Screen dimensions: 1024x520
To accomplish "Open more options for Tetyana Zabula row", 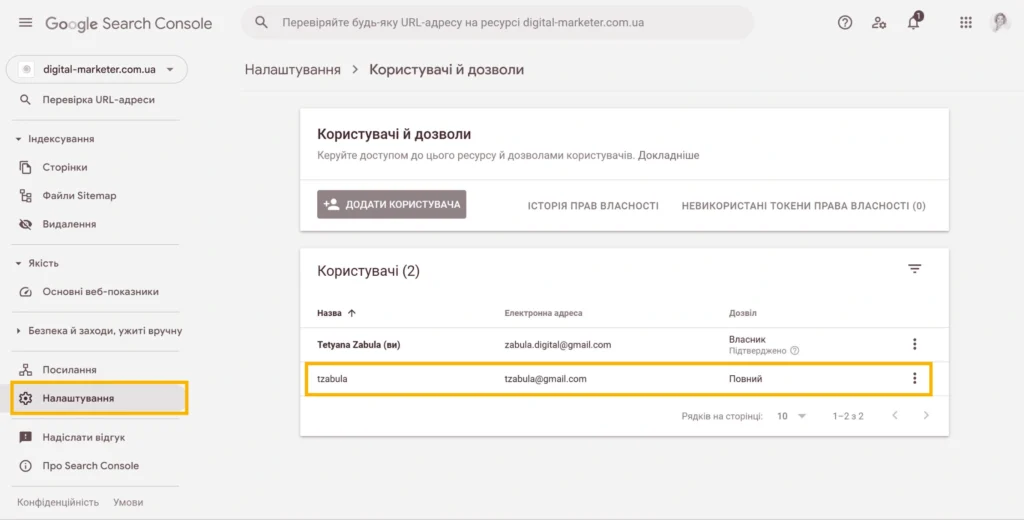I will click(914, 344).
